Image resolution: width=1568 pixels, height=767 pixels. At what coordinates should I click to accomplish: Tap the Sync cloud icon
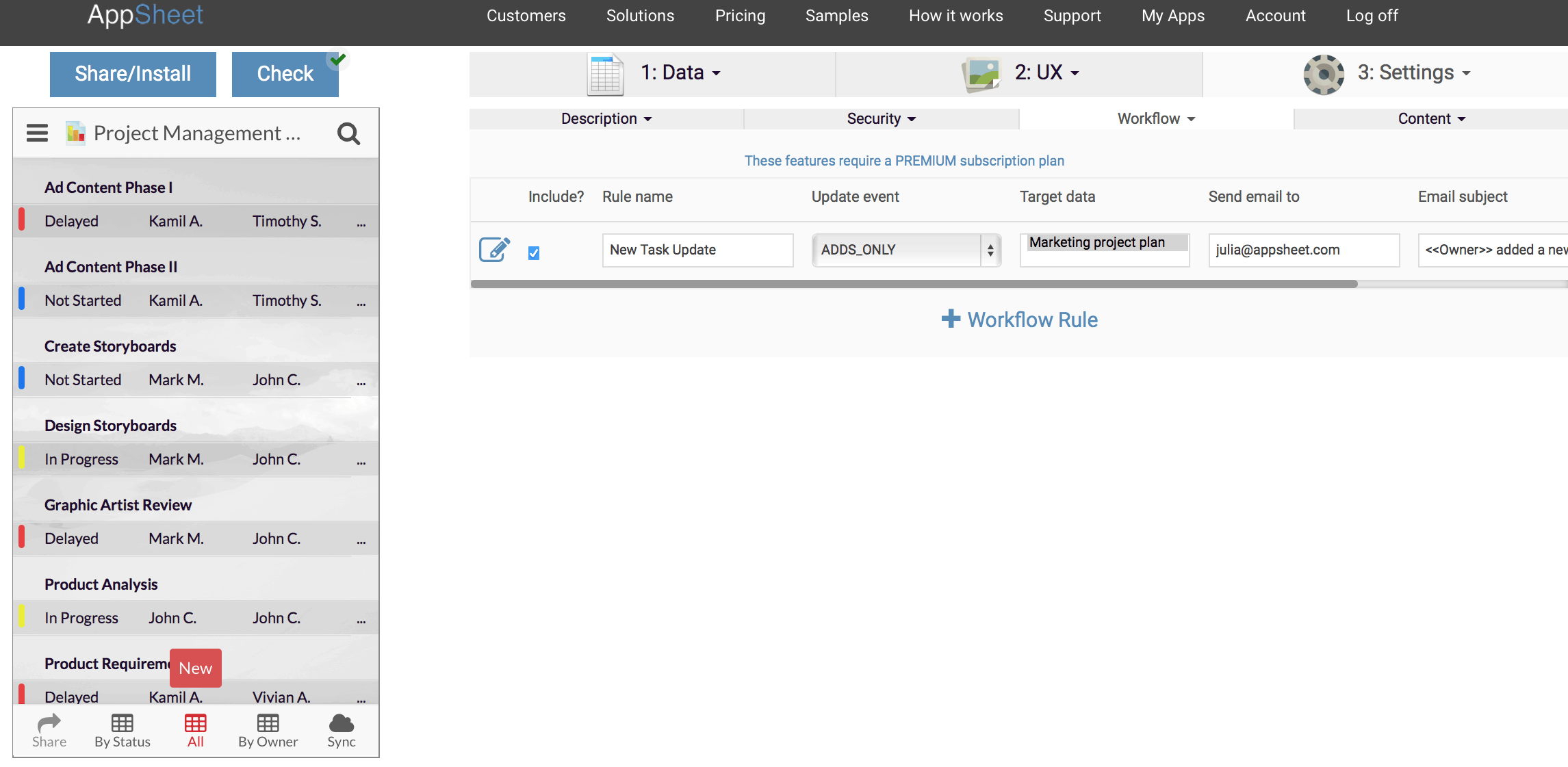click(341, 727)
